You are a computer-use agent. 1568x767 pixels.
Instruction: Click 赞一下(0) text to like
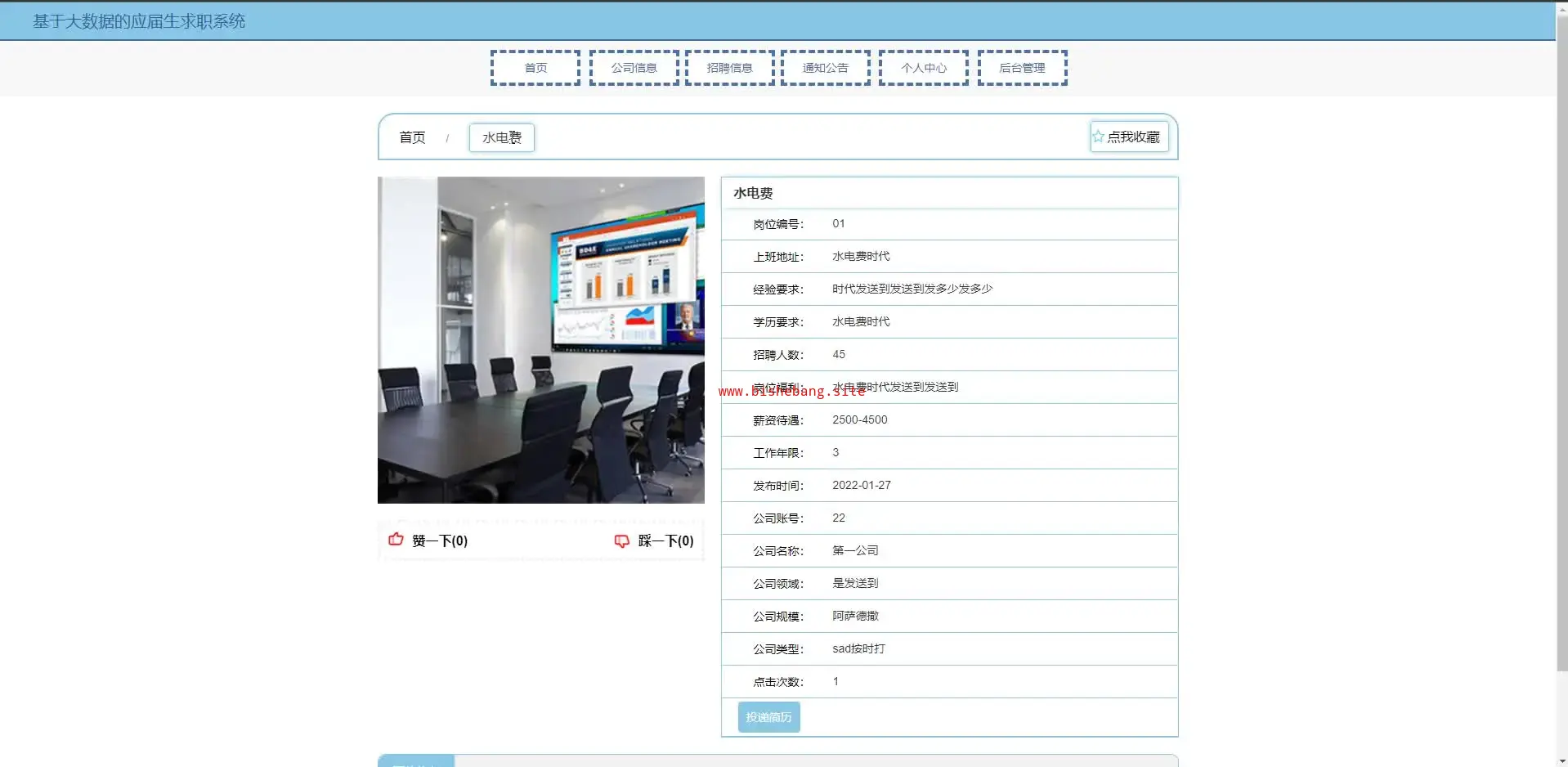440,540
